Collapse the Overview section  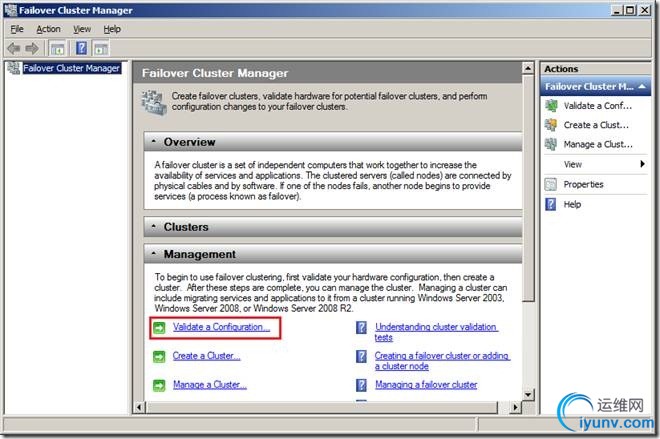click(154, 142)
